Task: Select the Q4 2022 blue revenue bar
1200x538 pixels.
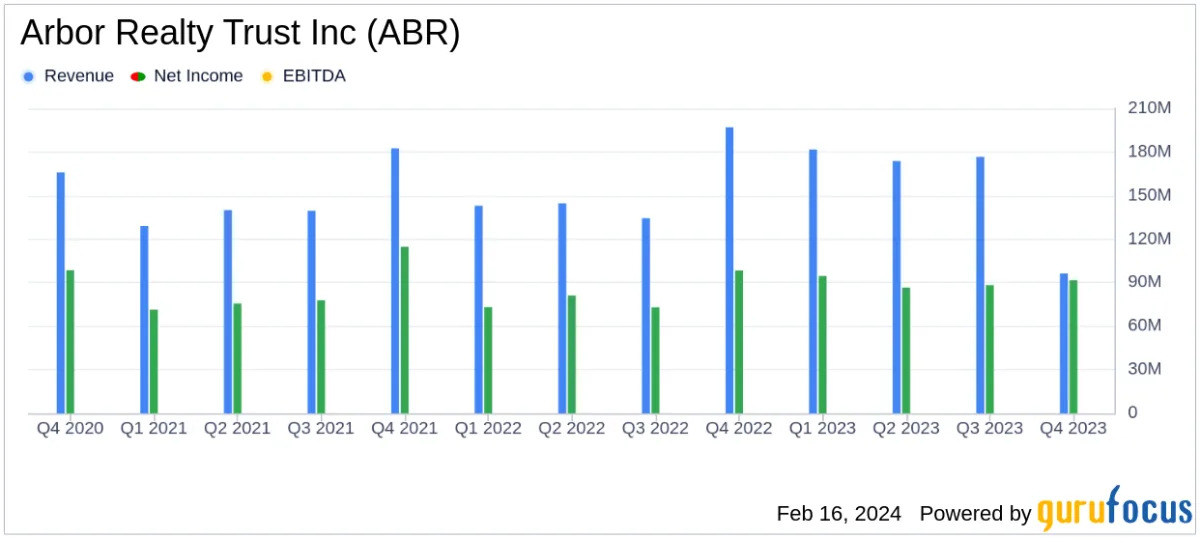Action: pyautogui.click(x=729, y=270)
